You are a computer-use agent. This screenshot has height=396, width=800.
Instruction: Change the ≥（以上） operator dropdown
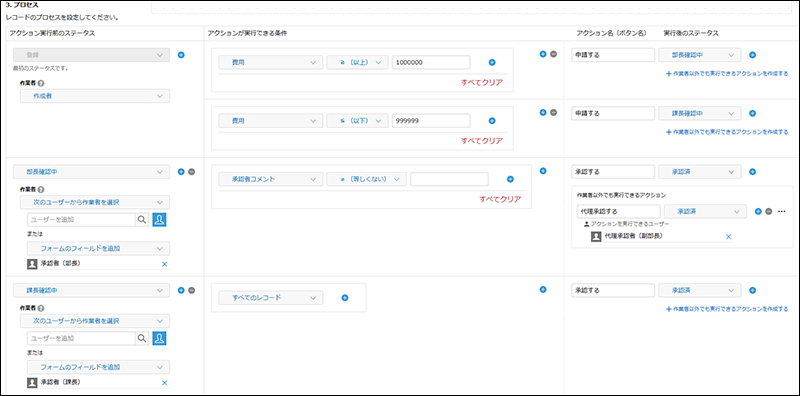pos(358,62)
